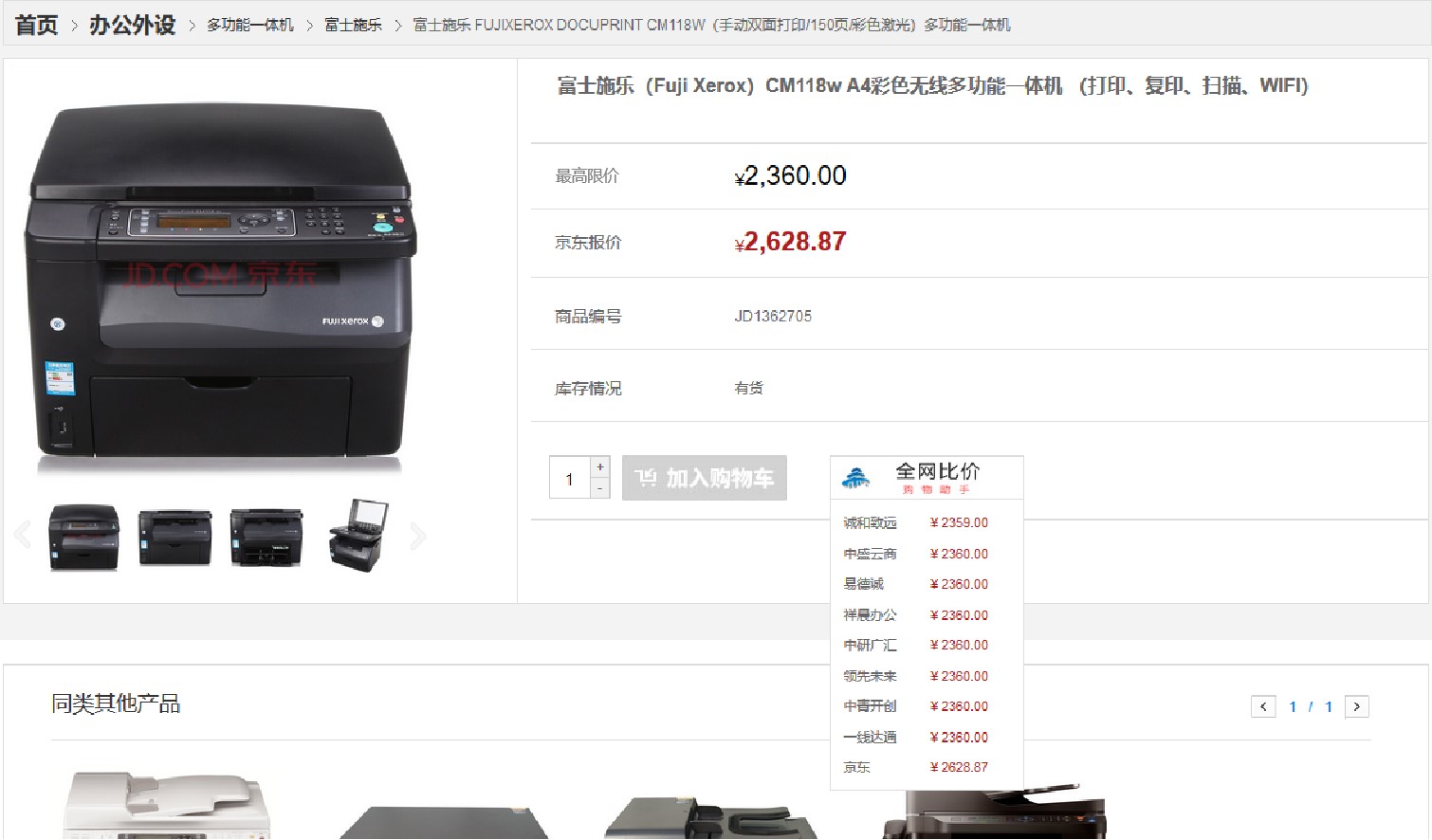Click the quantity input field

point(570,478)
